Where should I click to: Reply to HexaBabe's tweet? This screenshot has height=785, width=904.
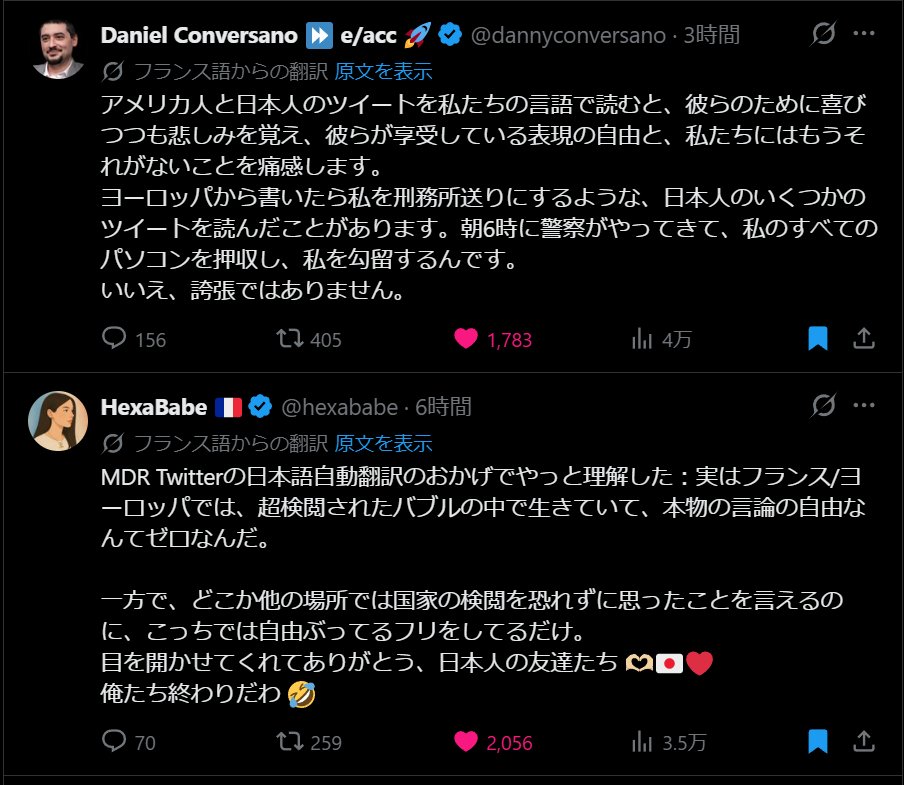(x=116, y=742)
